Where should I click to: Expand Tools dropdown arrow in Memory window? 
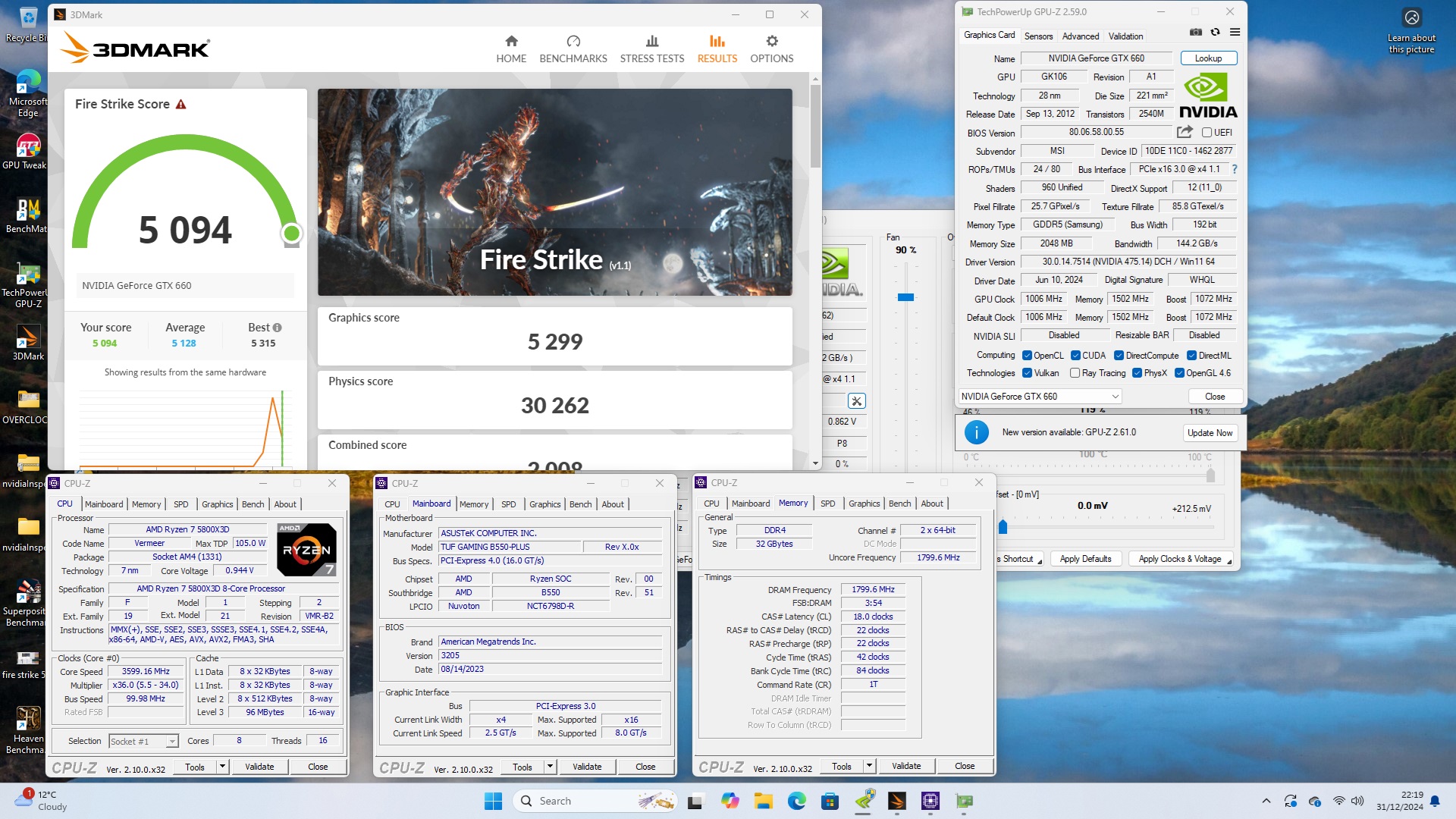click(x=869, y=766)
